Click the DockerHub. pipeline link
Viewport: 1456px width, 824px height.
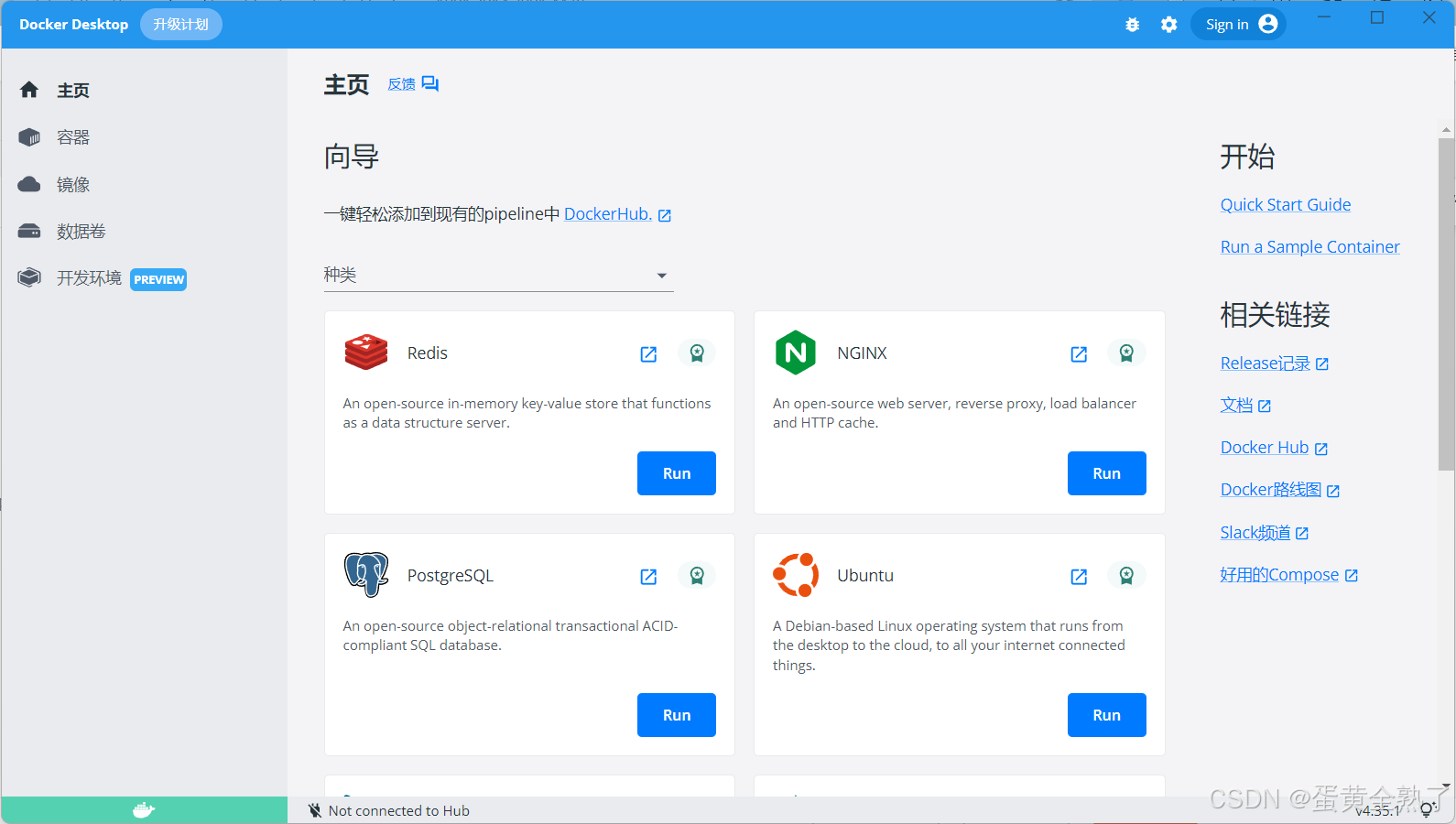(608, 213)
